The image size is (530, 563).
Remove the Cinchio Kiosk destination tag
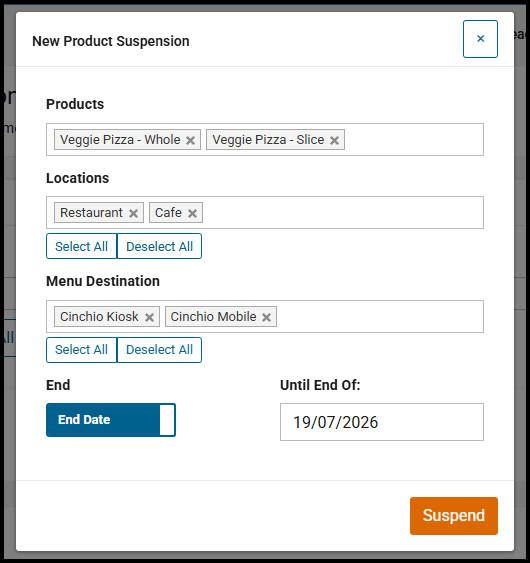(149, 317)
